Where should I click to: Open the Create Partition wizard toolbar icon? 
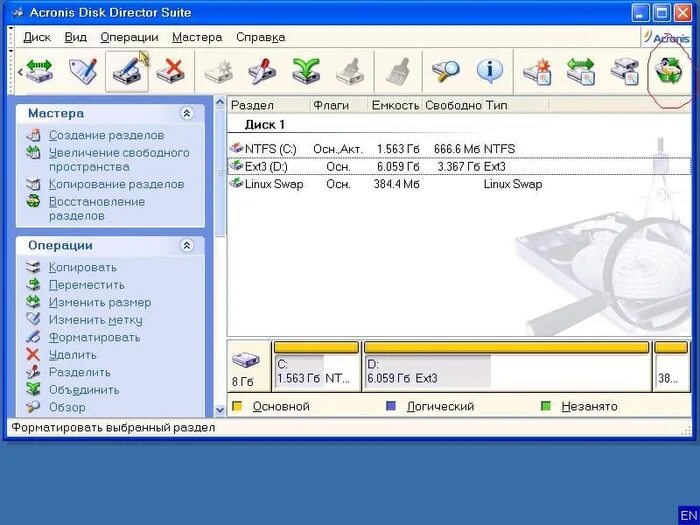click(537, 71)
